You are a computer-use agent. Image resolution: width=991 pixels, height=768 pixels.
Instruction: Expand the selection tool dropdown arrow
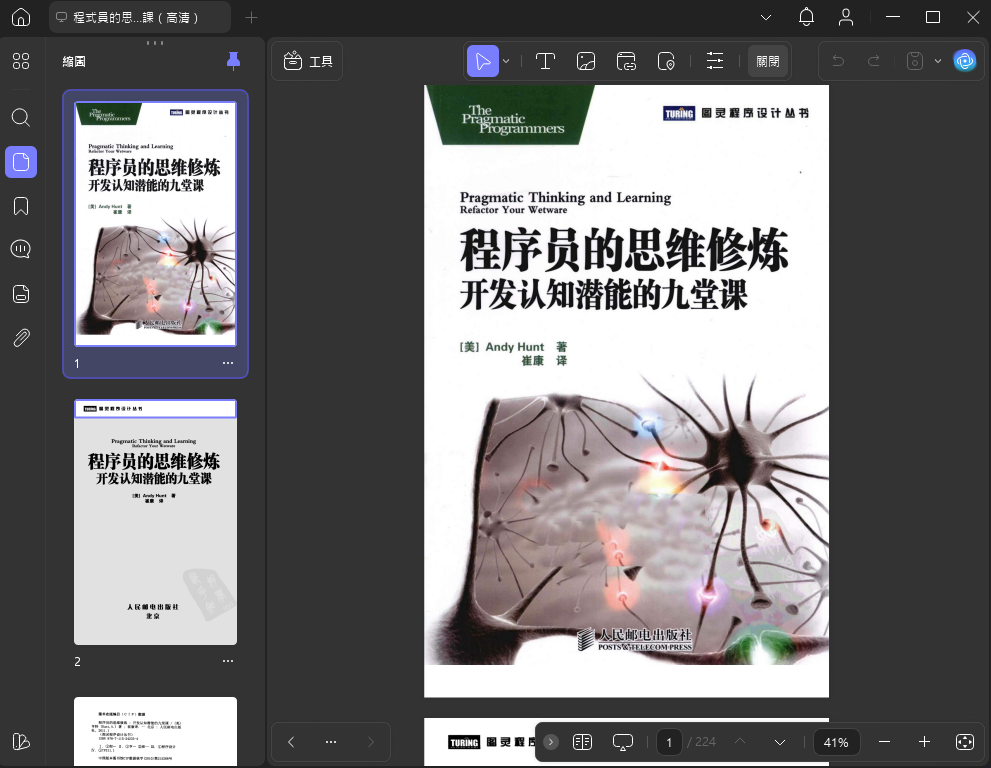[x=506, y=61]
